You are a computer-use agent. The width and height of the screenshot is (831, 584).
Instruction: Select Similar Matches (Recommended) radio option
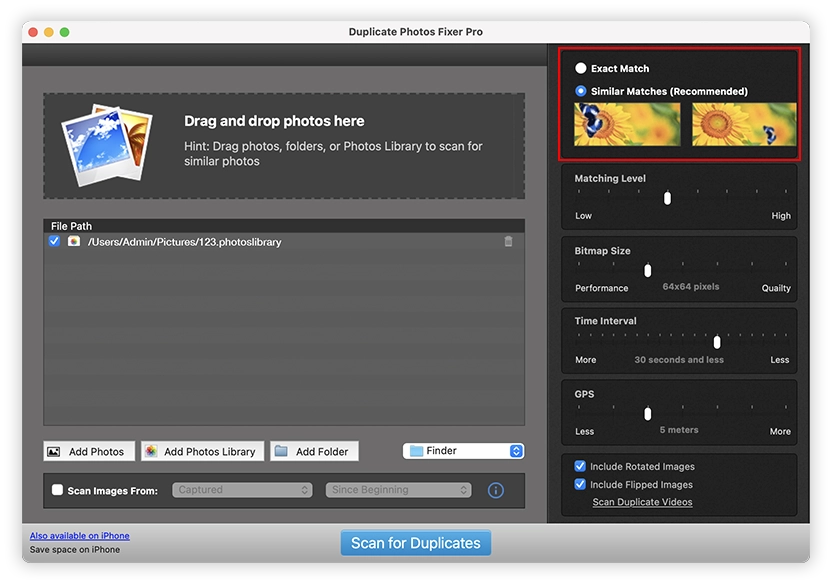point(581,91)
